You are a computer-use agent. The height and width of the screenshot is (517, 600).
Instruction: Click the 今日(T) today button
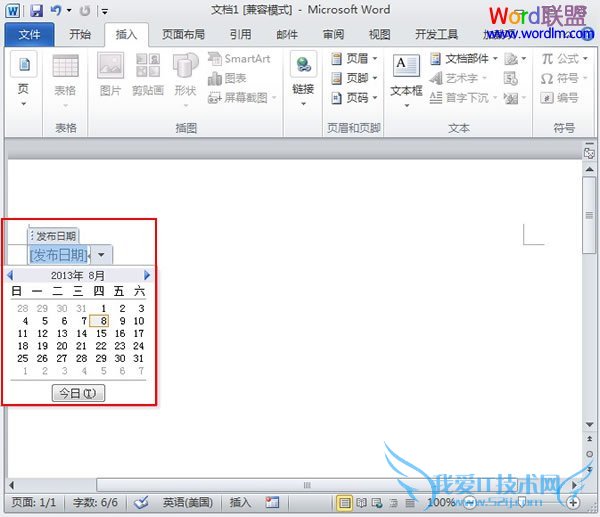[78, 393]
